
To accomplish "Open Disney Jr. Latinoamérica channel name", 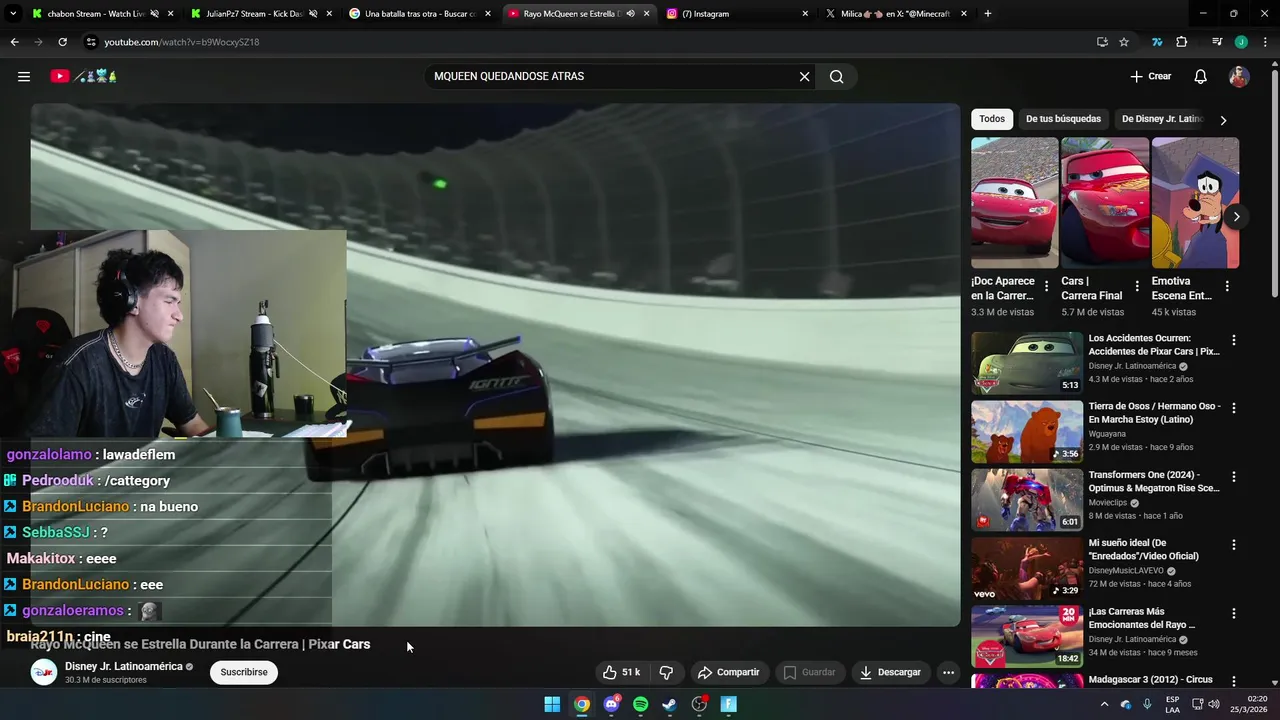I will tap(124, 666).
